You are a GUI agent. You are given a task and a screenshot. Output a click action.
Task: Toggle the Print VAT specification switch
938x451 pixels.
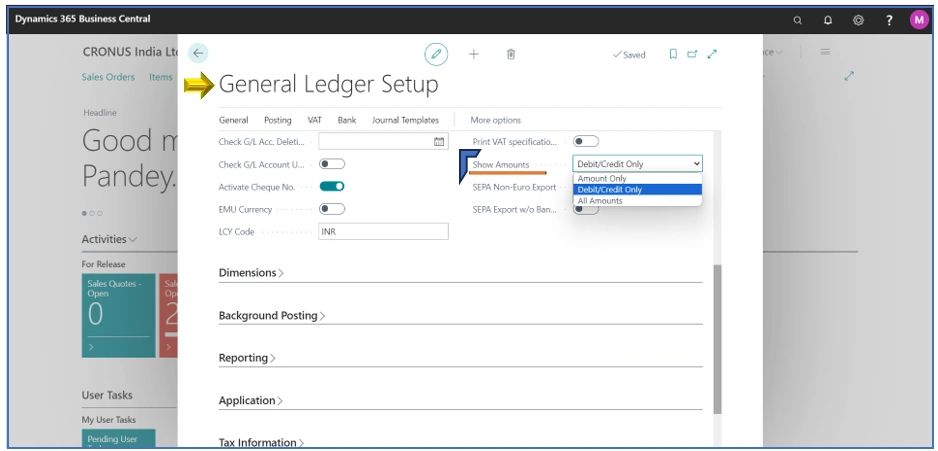586,141
